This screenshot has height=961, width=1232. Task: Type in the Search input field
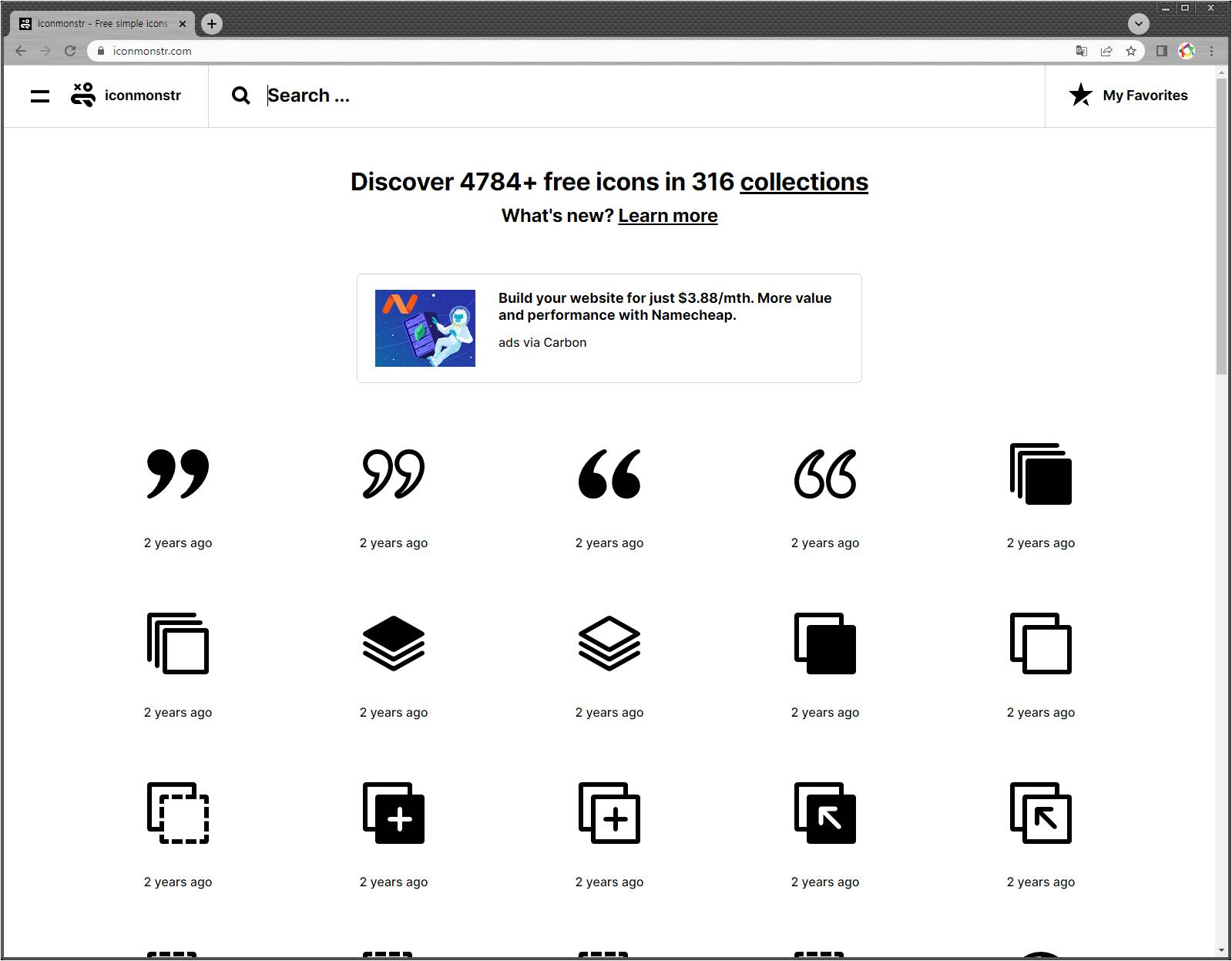(539, 96)
